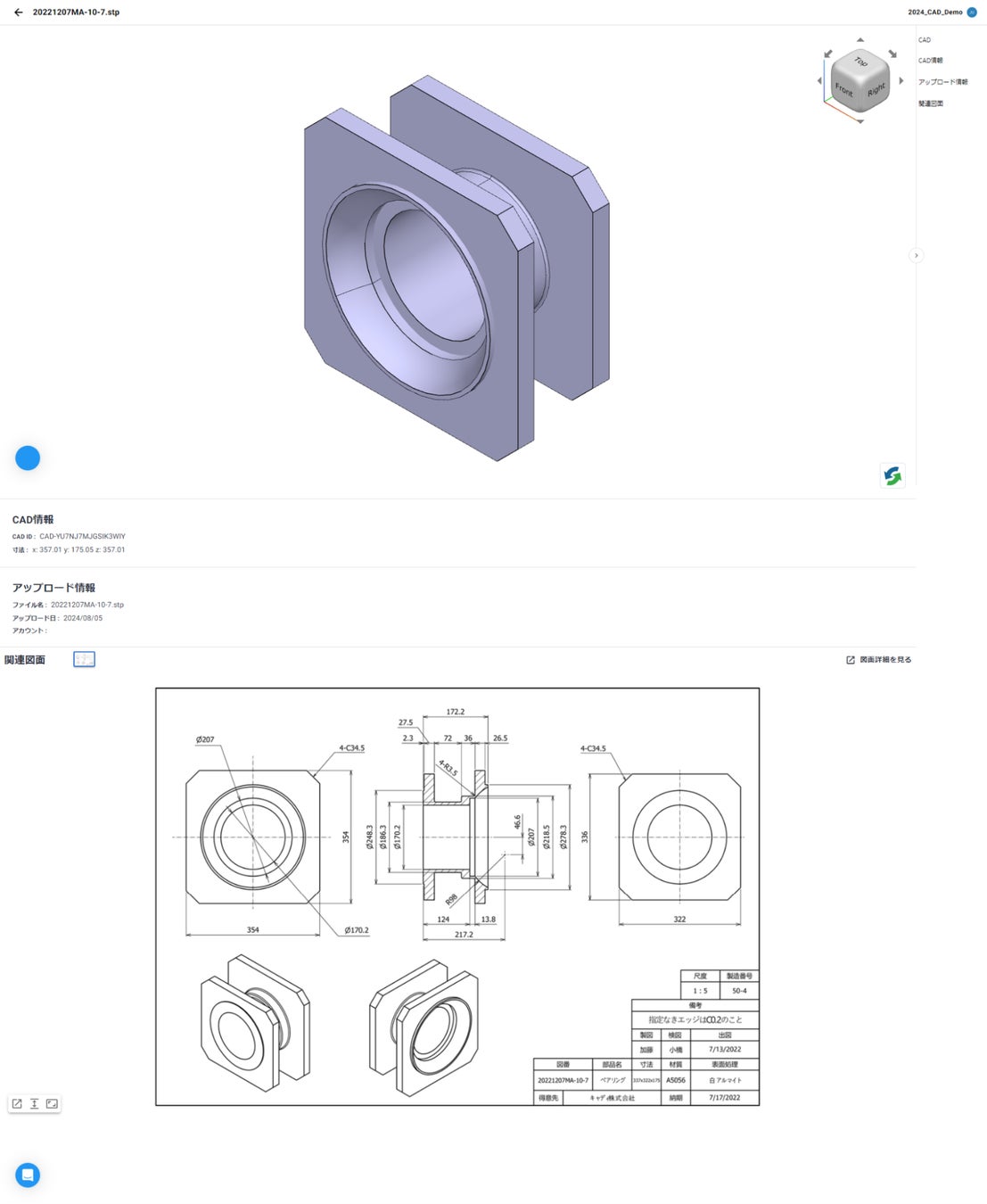Click the A5056 material cell in drawing
Image resolution: width=987 pixels, height=1204 pixels.
pyautogui.click(x=676, y=1080)
